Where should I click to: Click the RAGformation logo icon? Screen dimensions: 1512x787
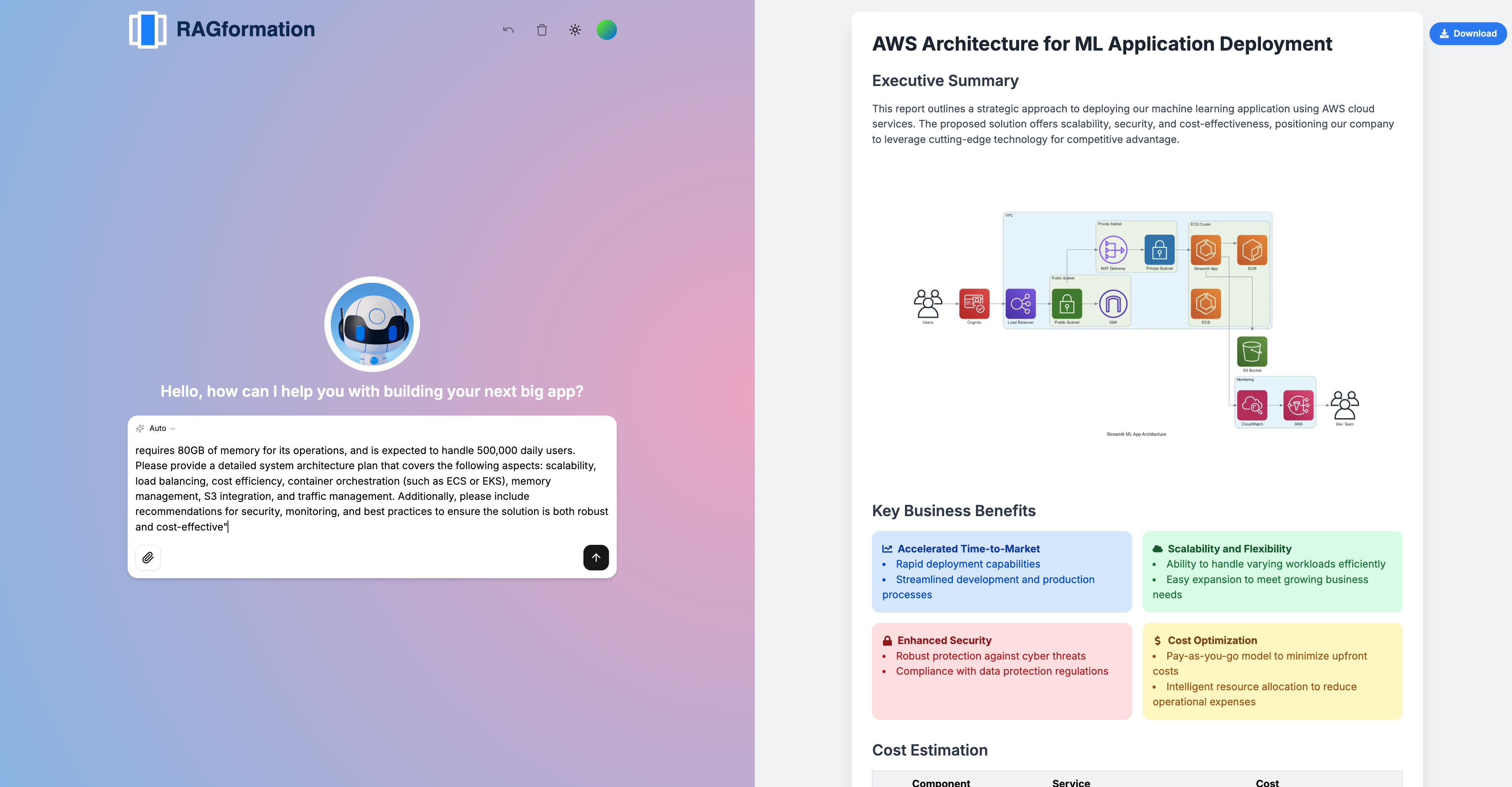pos(147,29)
